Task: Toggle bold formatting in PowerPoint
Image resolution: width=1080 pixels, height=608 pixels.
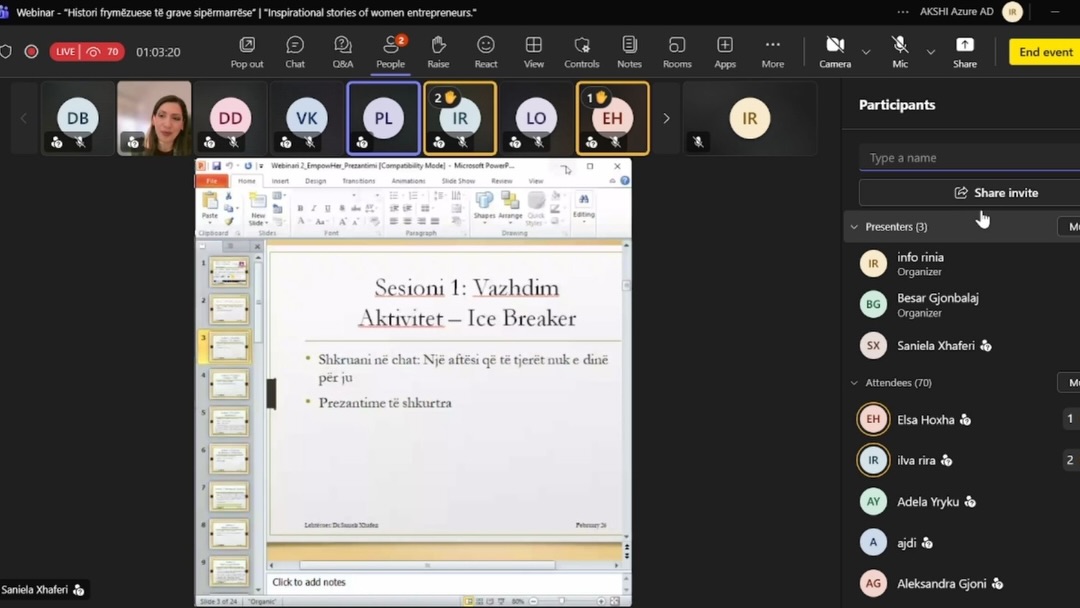Action: pyautogui.click(x=299, y=207)
